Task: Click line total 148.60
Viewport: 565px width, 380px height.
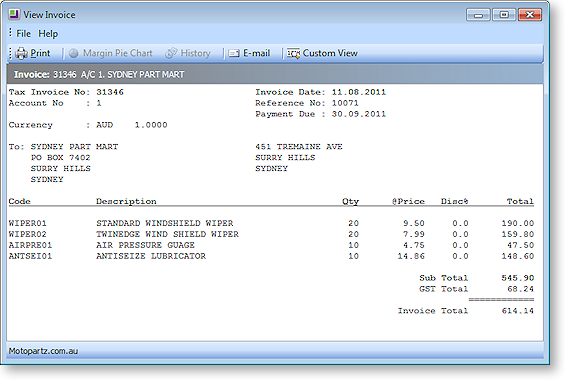Action: coord(517,256)
